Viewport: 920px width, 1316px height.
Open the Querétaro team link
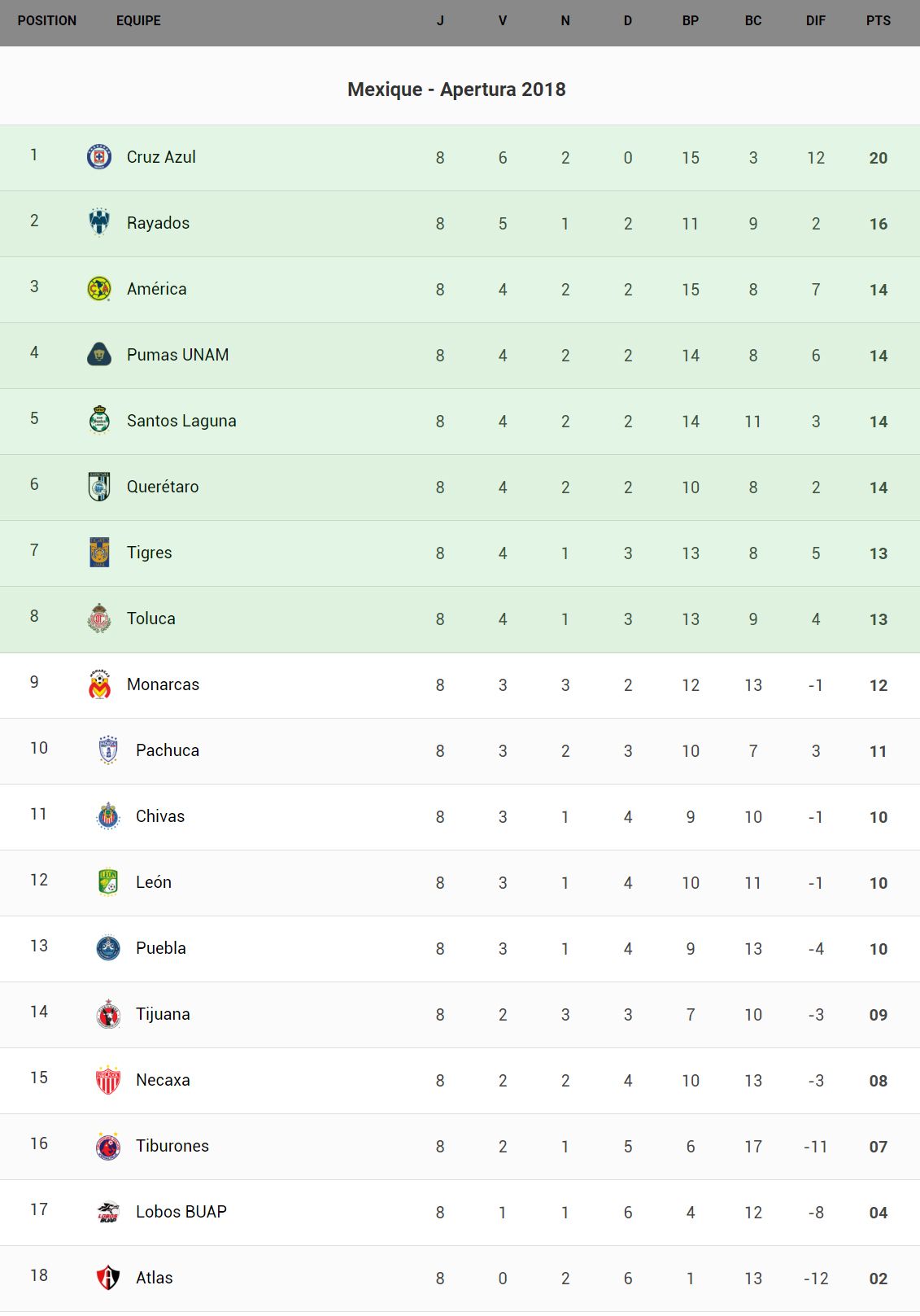163,487
